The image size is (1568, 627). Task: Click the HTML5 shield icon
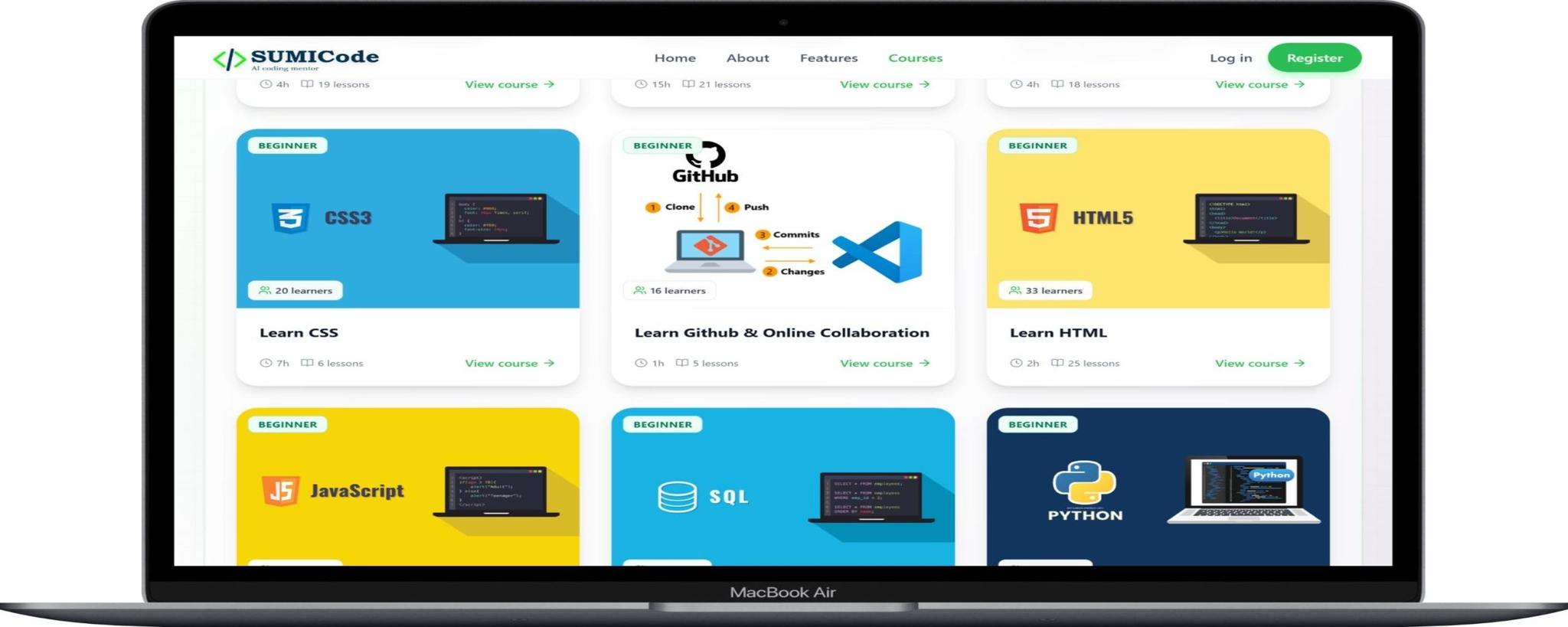point(1038,218)
